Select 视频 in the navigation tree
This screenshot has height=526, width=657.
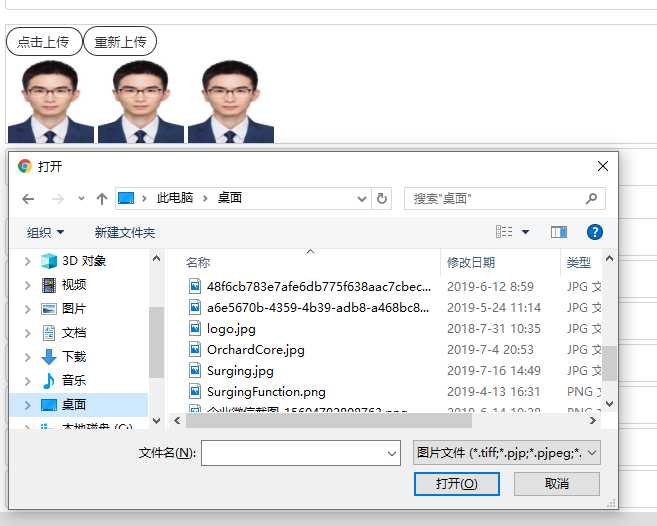[x=74, y=285]
